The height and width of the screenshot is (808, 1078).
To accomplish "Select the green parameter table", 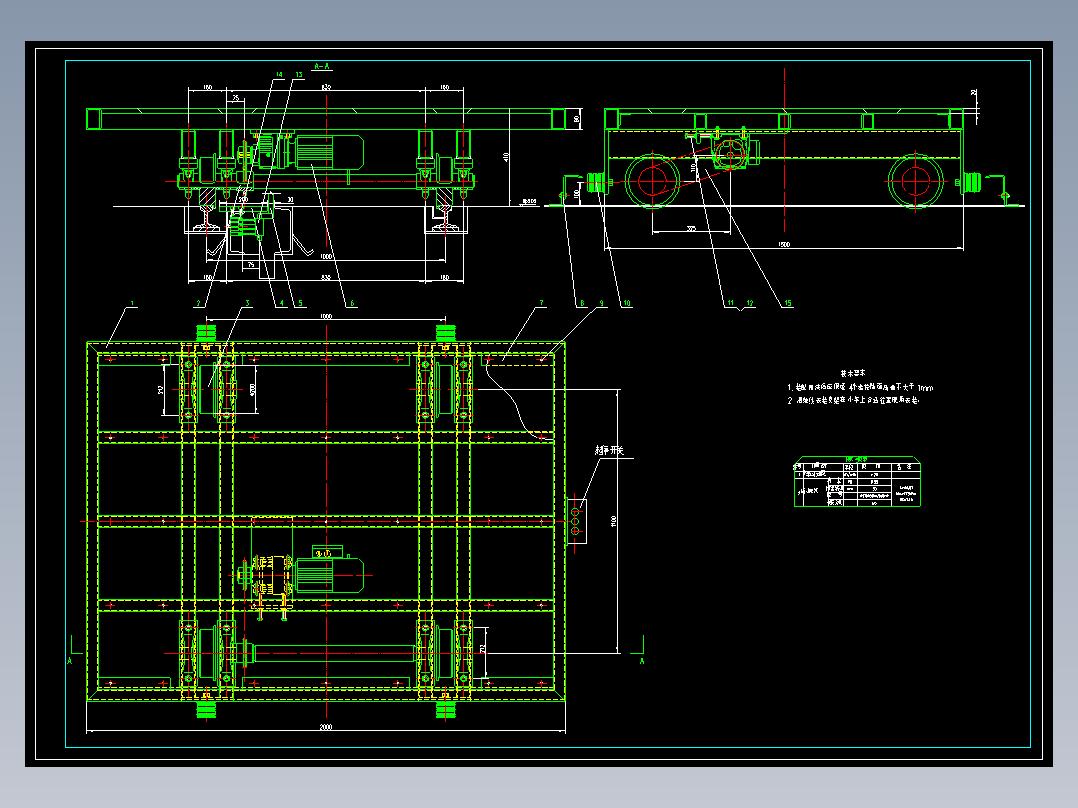I will point(857,481).
